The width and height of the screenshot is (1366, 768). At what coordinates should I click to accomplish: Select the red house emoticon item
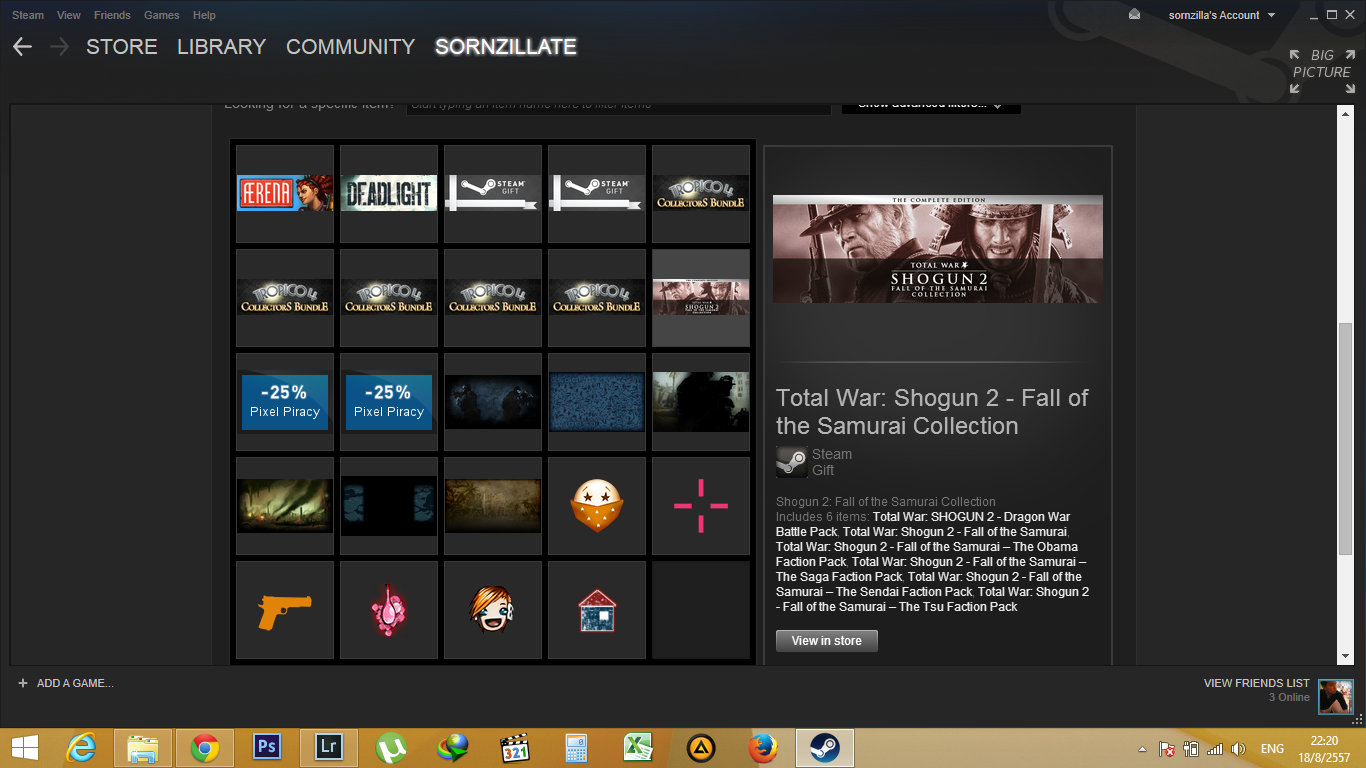click(597, 609)
